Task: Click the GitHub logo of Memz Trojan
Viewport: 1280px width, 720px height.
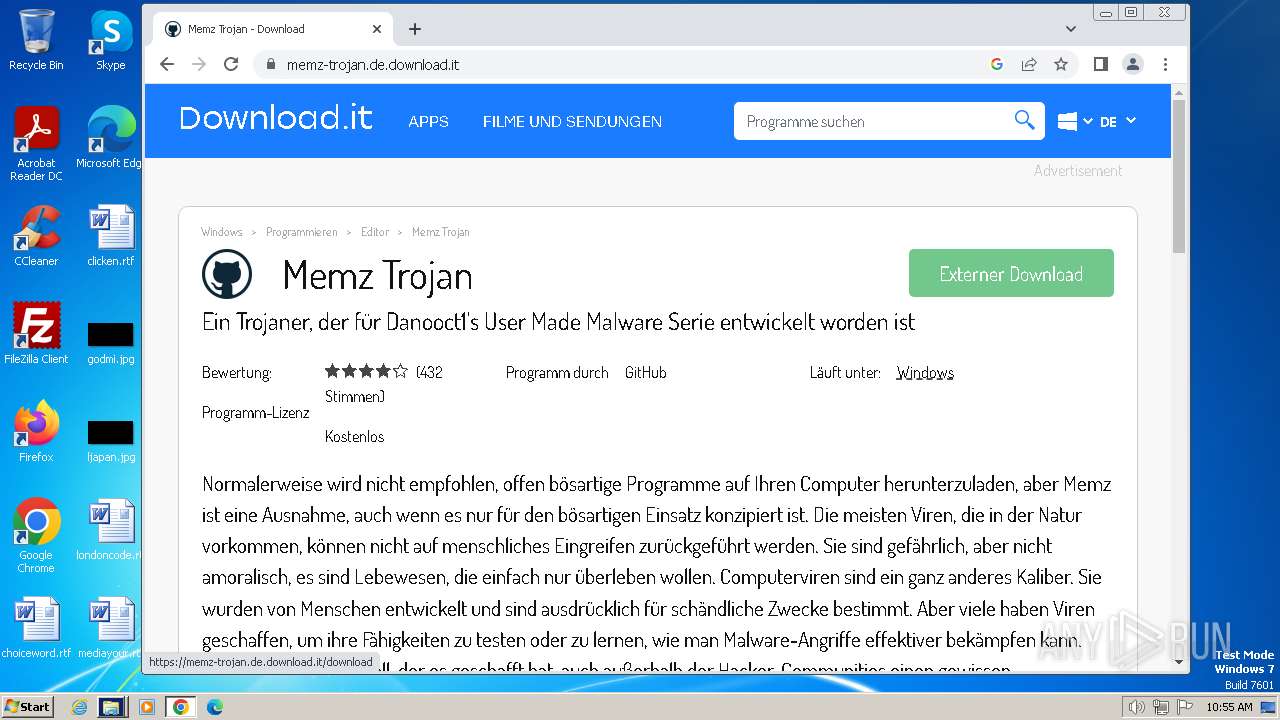Action: tap(227, 274)
